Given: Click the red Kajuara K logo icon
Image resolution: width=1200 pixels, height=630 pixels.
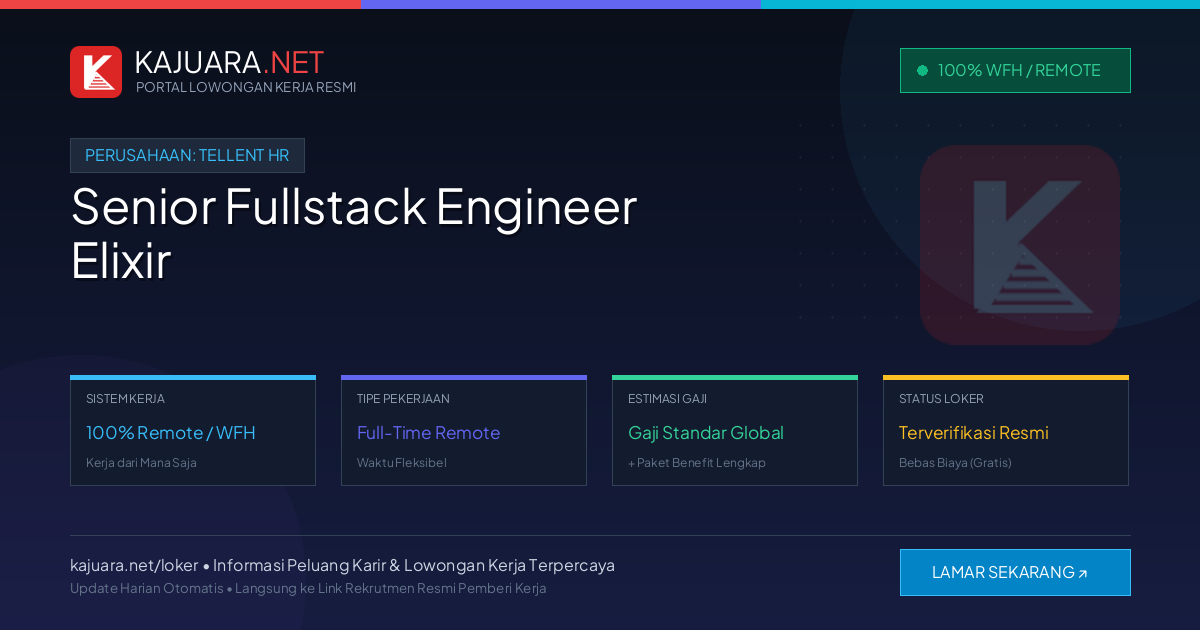Looking at the screenshot, I should [x=96, y=72].
